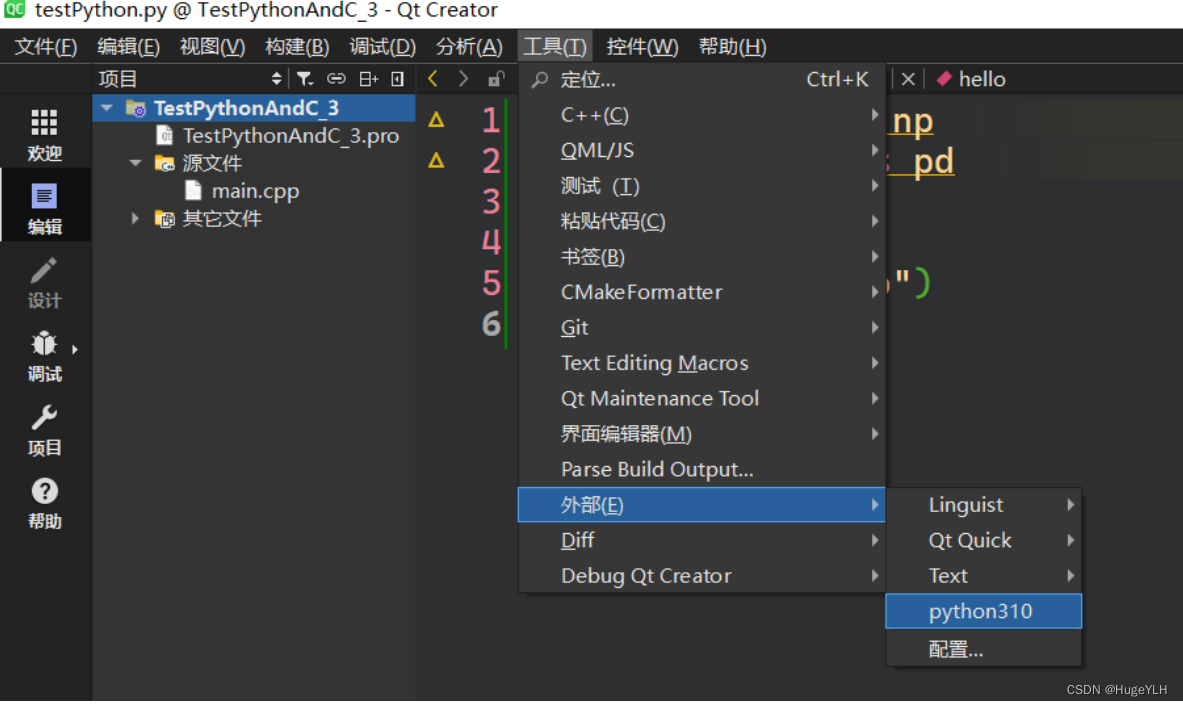Image resolution: width=1183 pixels, height=707 pixels.
Task: Click the filter tree funnel icon
Action: point(305,78)
